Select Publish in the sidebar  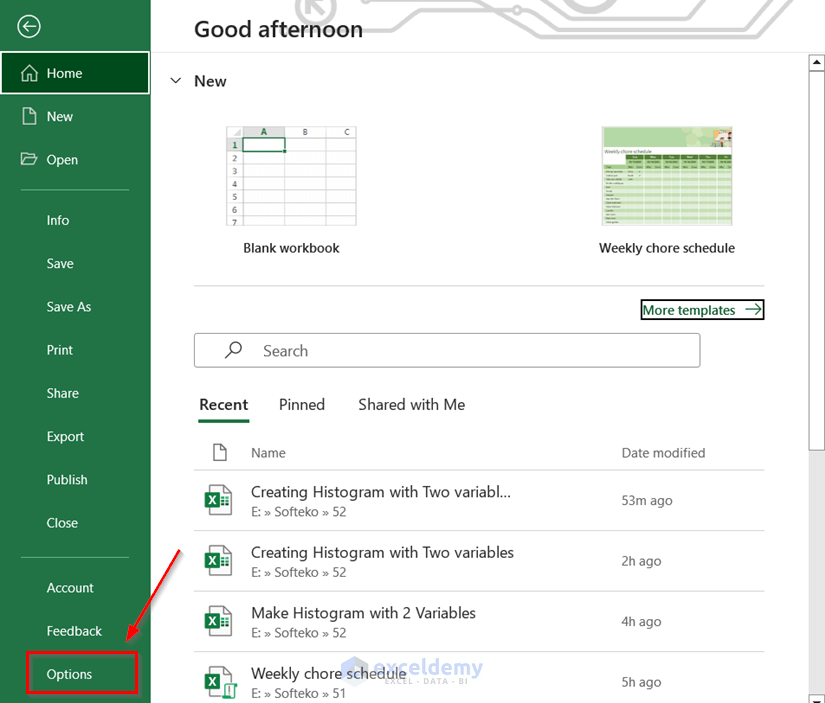point(67,479)
